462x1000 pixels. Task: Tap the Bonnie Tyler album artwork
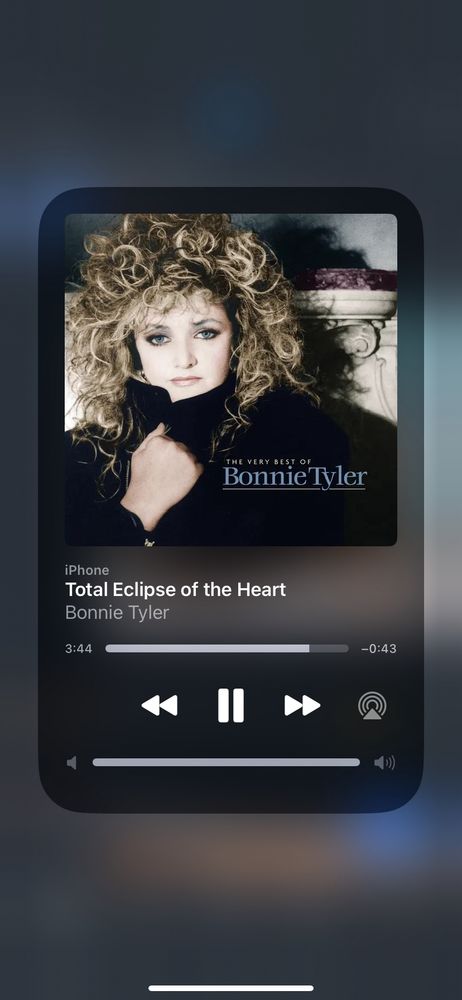[x=231, y=379]
